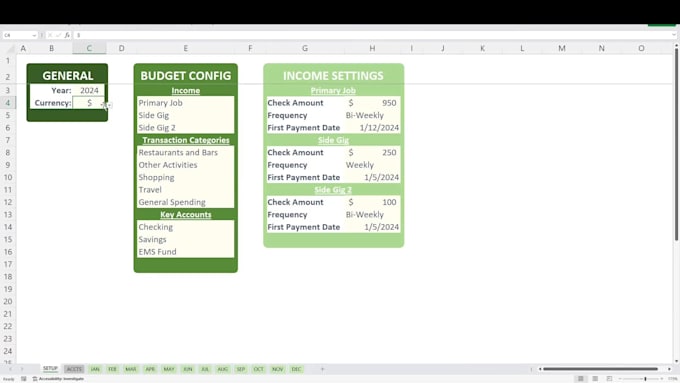Open the JUL sheet tab
Screen dimensions: 680x383
coord(205,369)
